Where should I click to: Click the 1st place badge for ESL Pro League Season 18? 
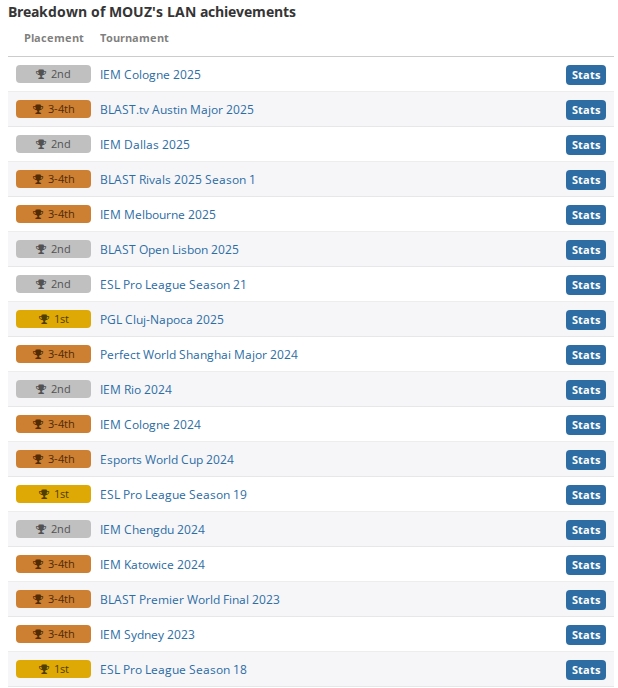click(x=54, y=669)
